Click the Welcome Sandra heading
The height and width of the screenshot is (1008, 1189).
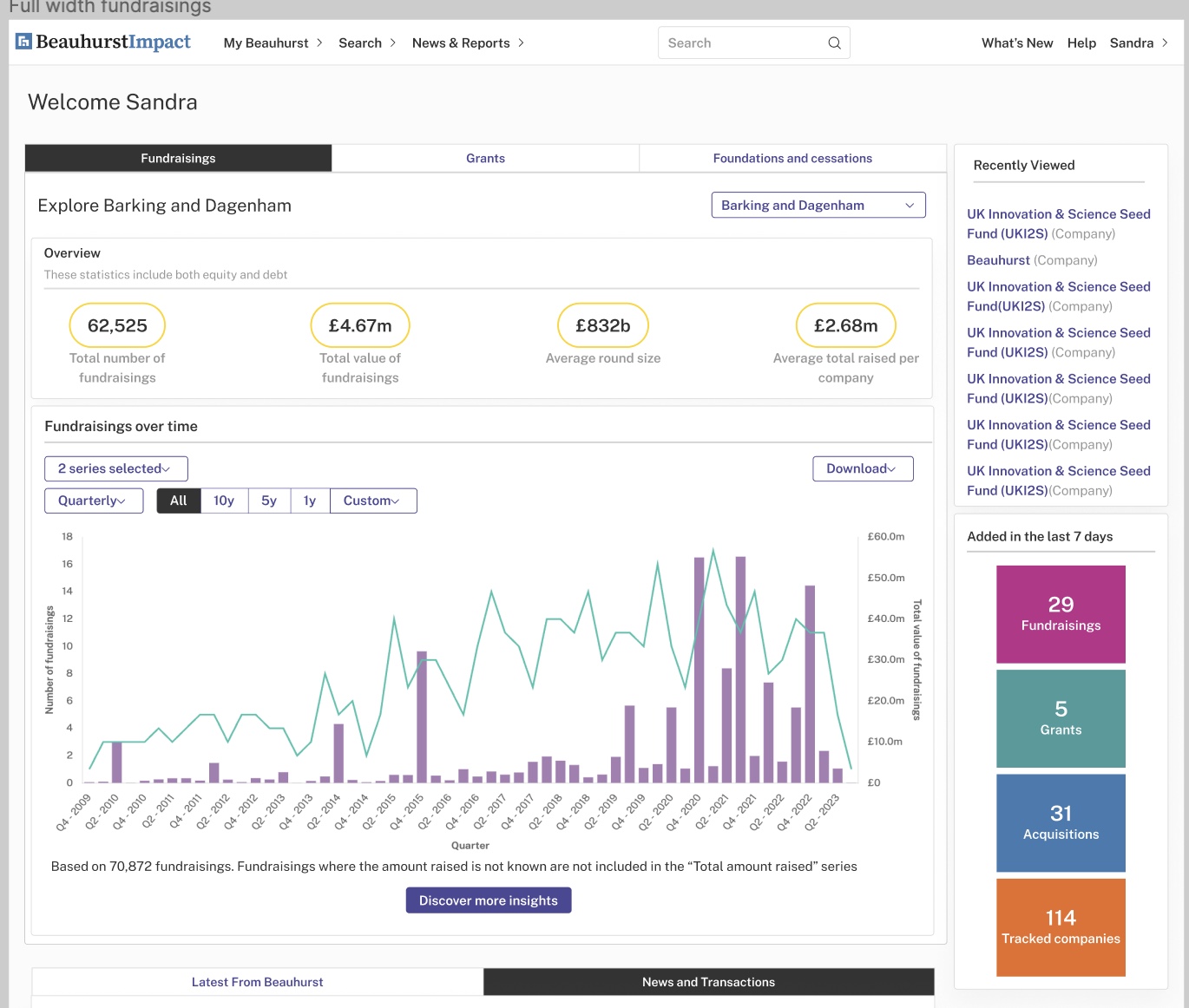coord(113,102)
